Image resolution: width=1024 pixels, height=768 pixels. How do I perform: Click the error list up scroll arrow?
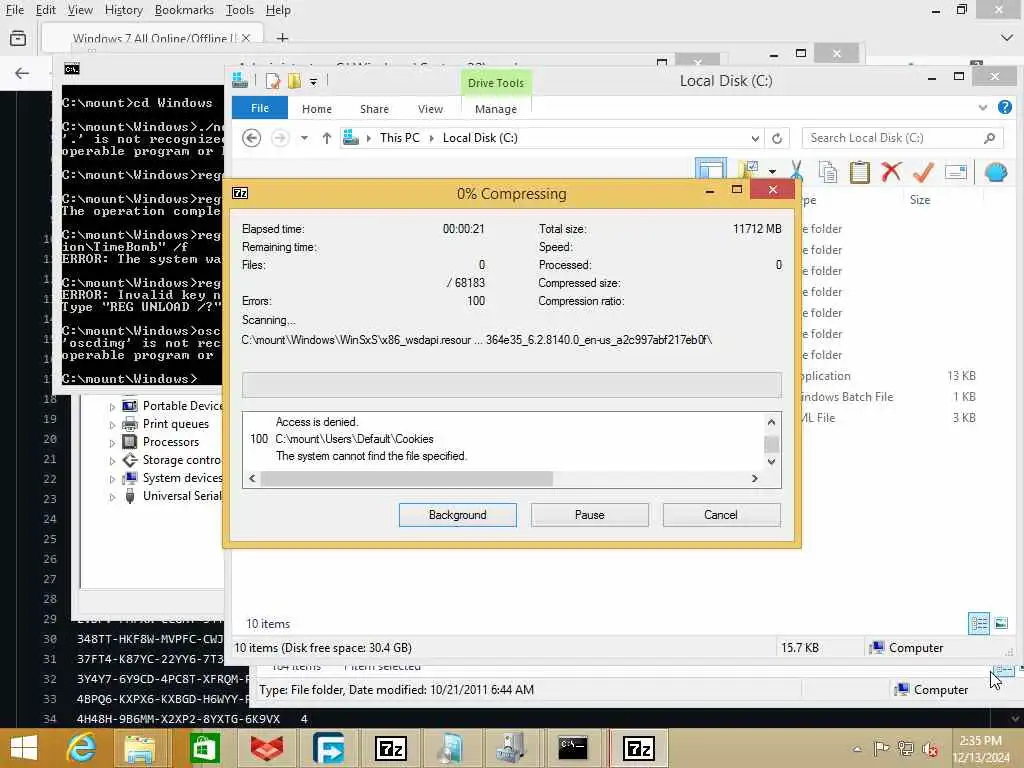(x=771, y=422)
